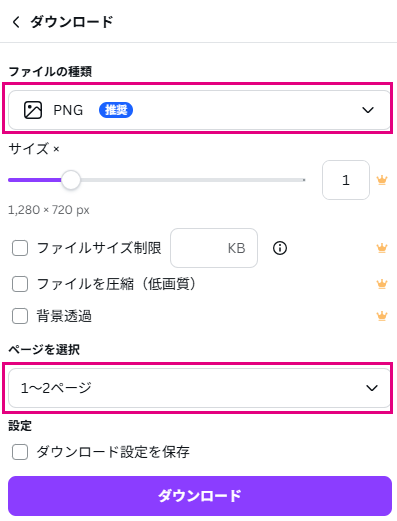Open the file size limit info icon

click(280, 248)
